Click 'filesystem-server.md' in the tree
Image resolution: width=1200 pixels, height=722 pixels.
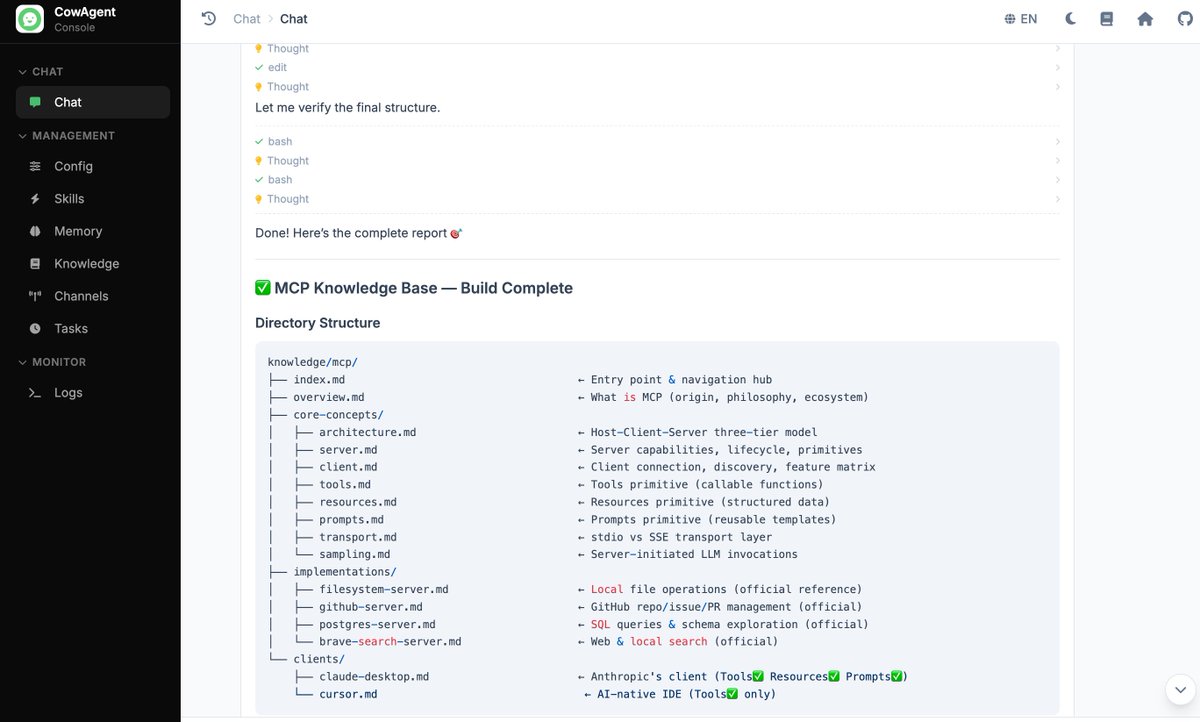point(384,589)
